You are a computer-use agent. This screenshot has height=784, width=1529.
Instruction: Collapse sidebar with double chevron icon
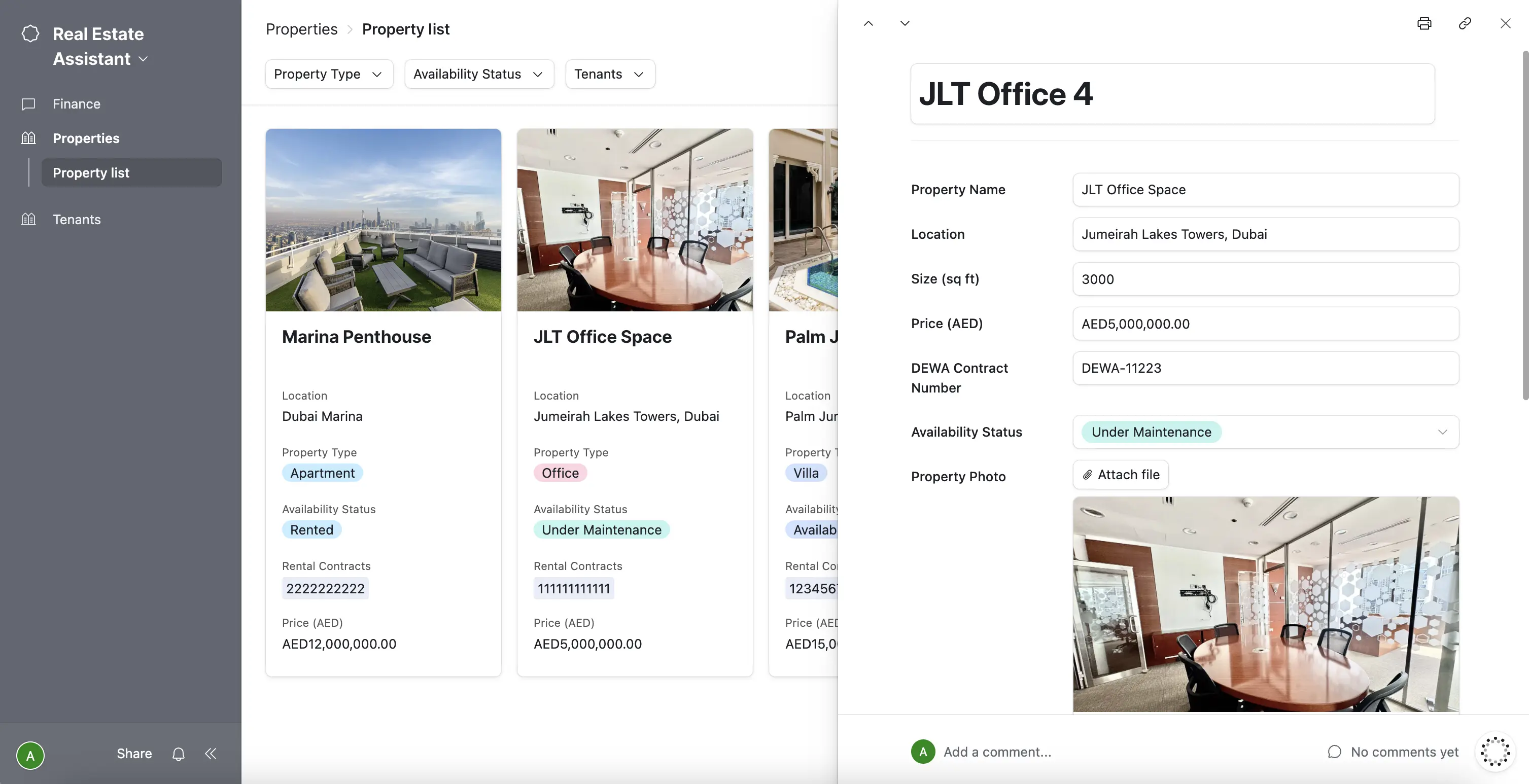[211, 754]
